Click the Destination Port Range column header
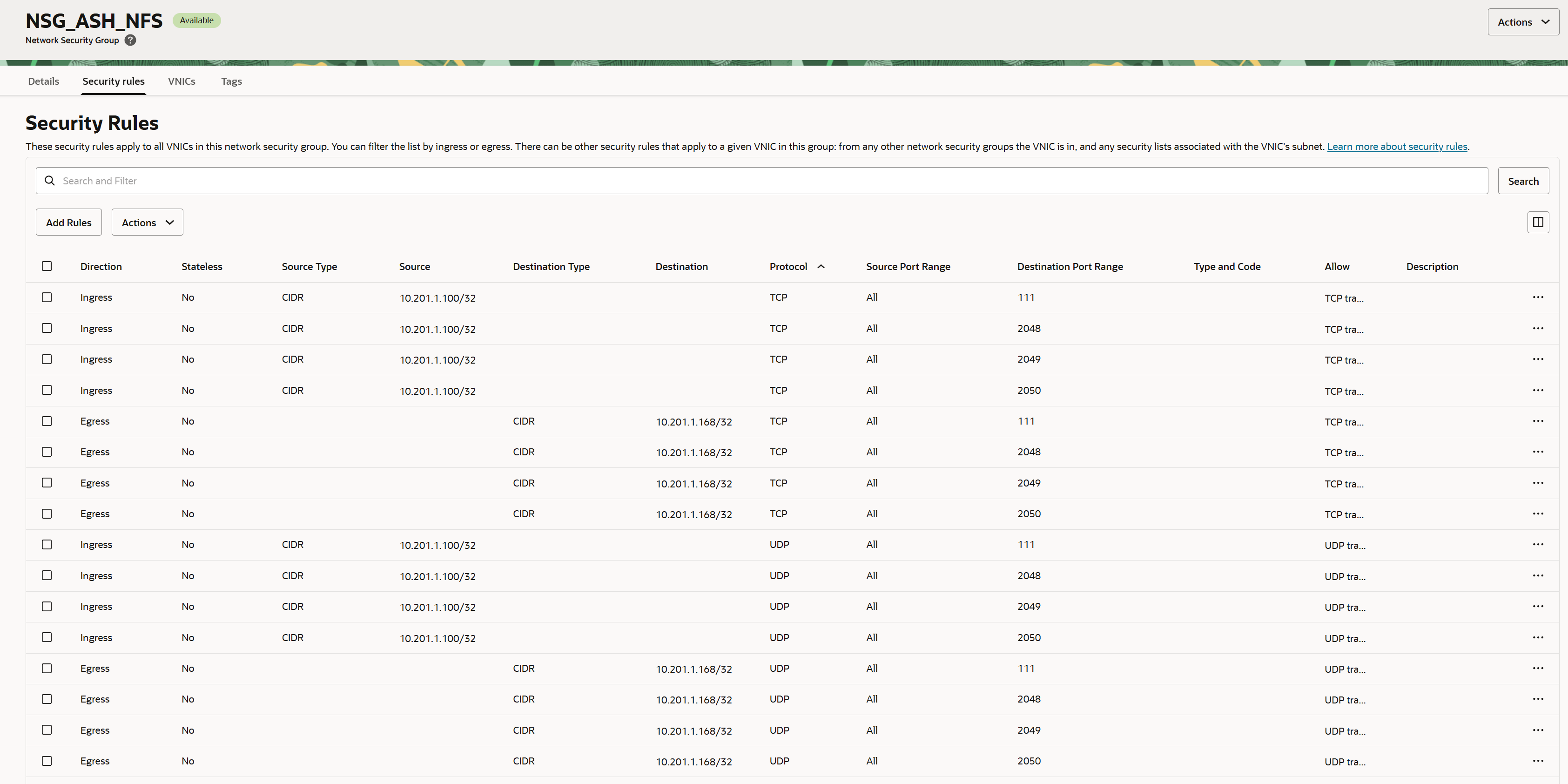Screen dimensions: 1568x784 tap(1070, 267)
